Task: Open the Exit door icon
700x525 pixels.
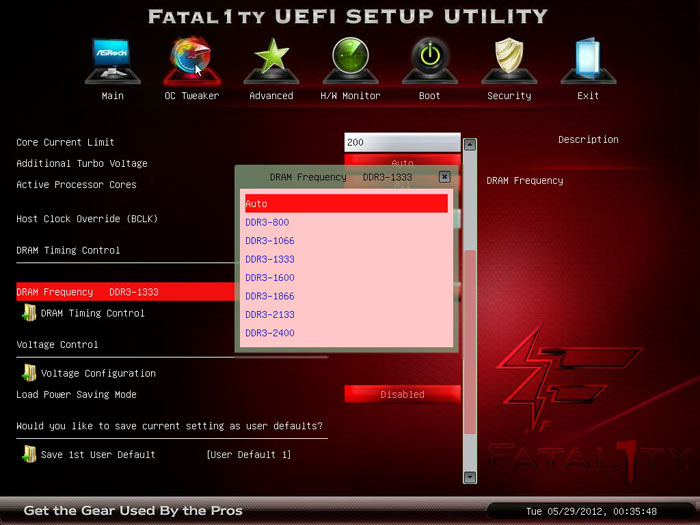Action: pos(588,60)
